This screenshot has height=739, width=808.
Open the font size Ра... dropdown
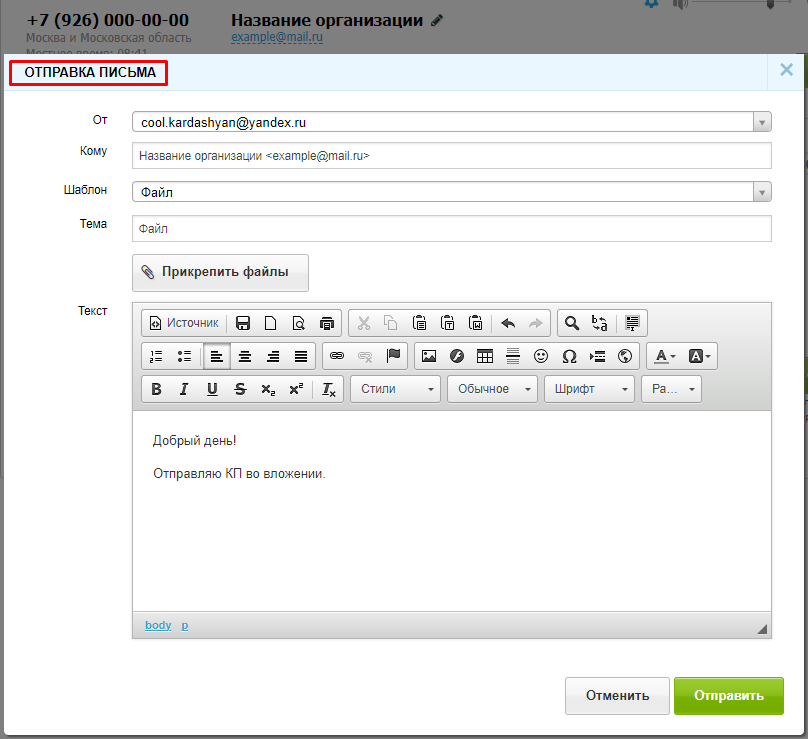pyautogui.click(x=671, y=389)
